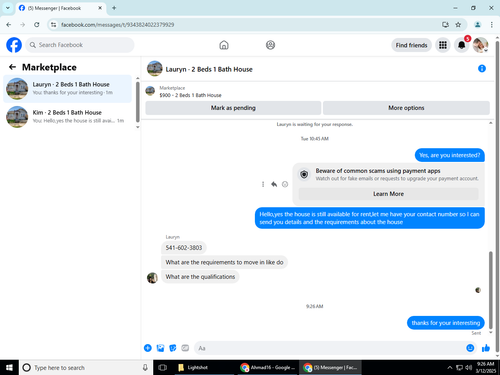Open the more actions dots beside the warning
The height and width of the screenshot is (375, 500).
pyautogui.click(x=263, y=184)
